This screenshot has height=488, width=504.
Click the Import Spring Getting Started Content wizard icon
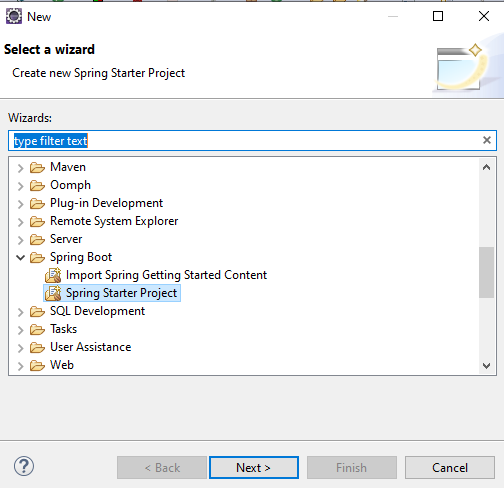click(x=53, y=275)
